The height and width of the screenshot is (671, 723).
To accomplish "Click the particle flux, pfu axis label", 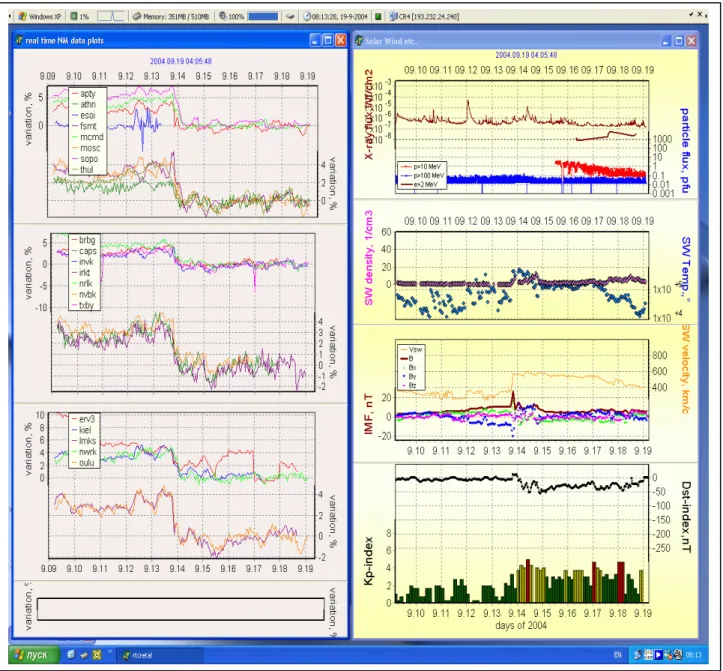I will tap(685, 150).
